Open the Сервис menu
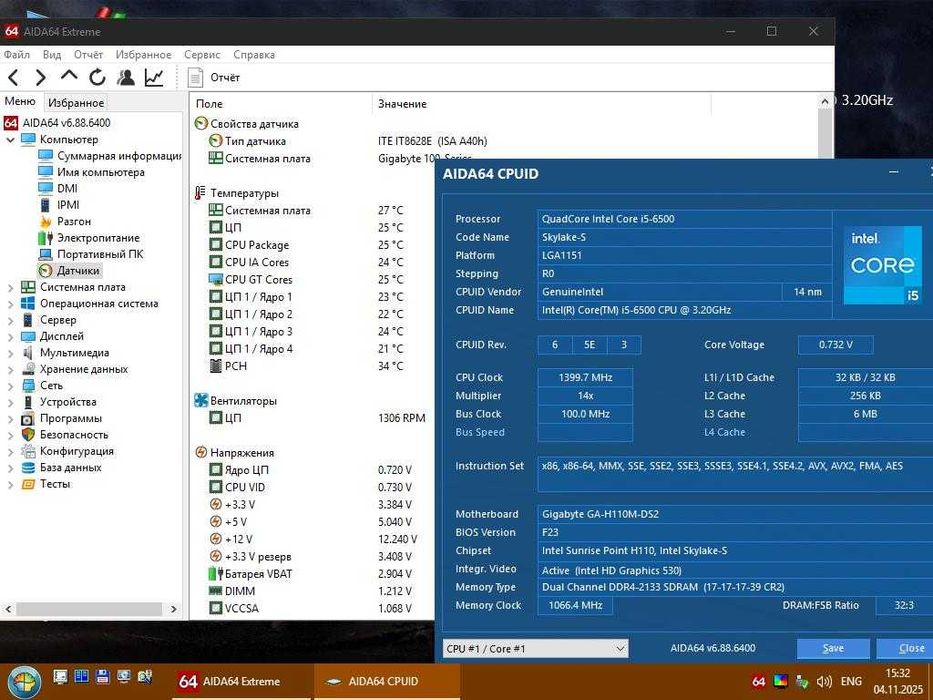The height and width of the screenshot is (700, 933). (x=202, y=55)
